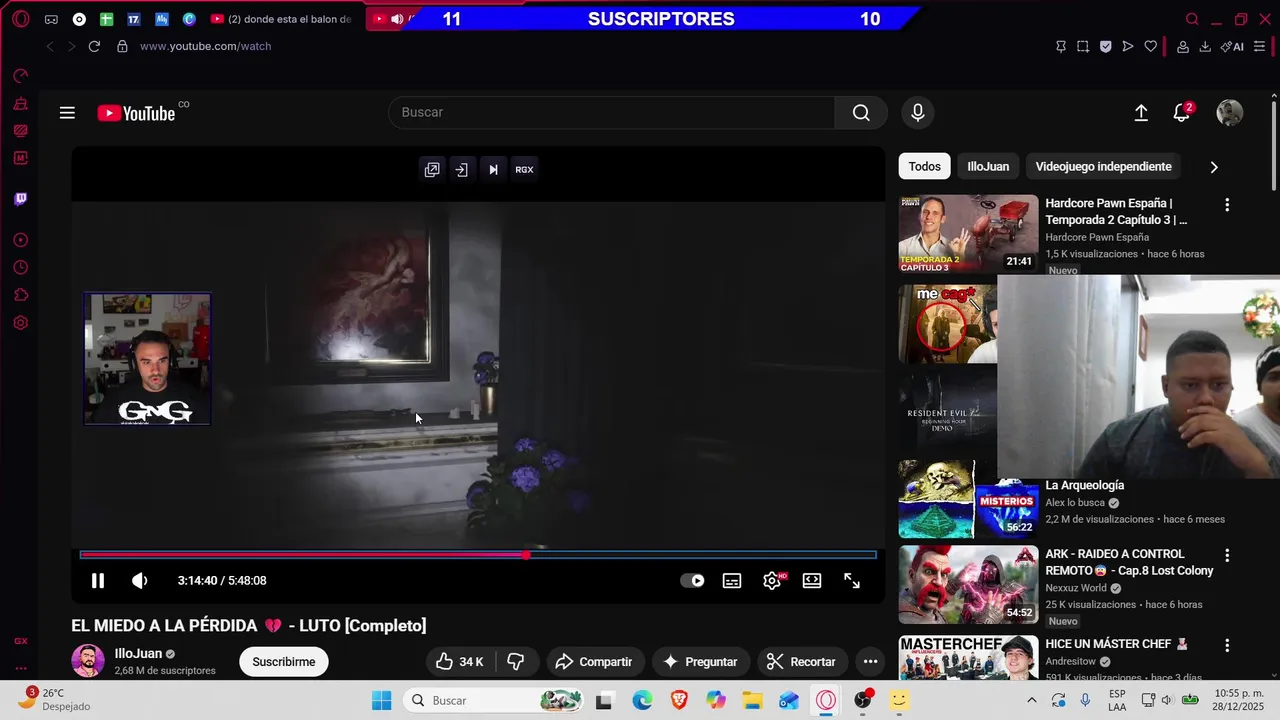
Task: Click the Recortar clip button
Action: point(801,662)
